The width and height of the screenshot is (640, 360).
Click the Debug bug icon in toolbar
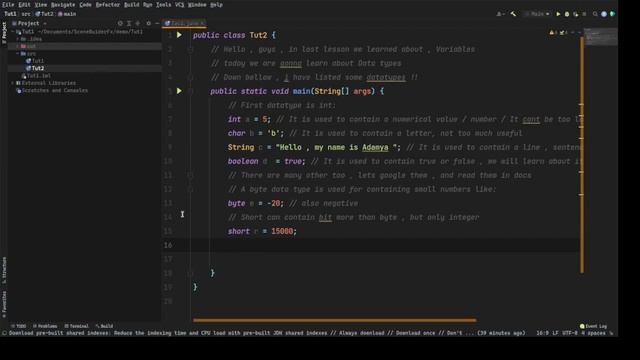[567, 14]
